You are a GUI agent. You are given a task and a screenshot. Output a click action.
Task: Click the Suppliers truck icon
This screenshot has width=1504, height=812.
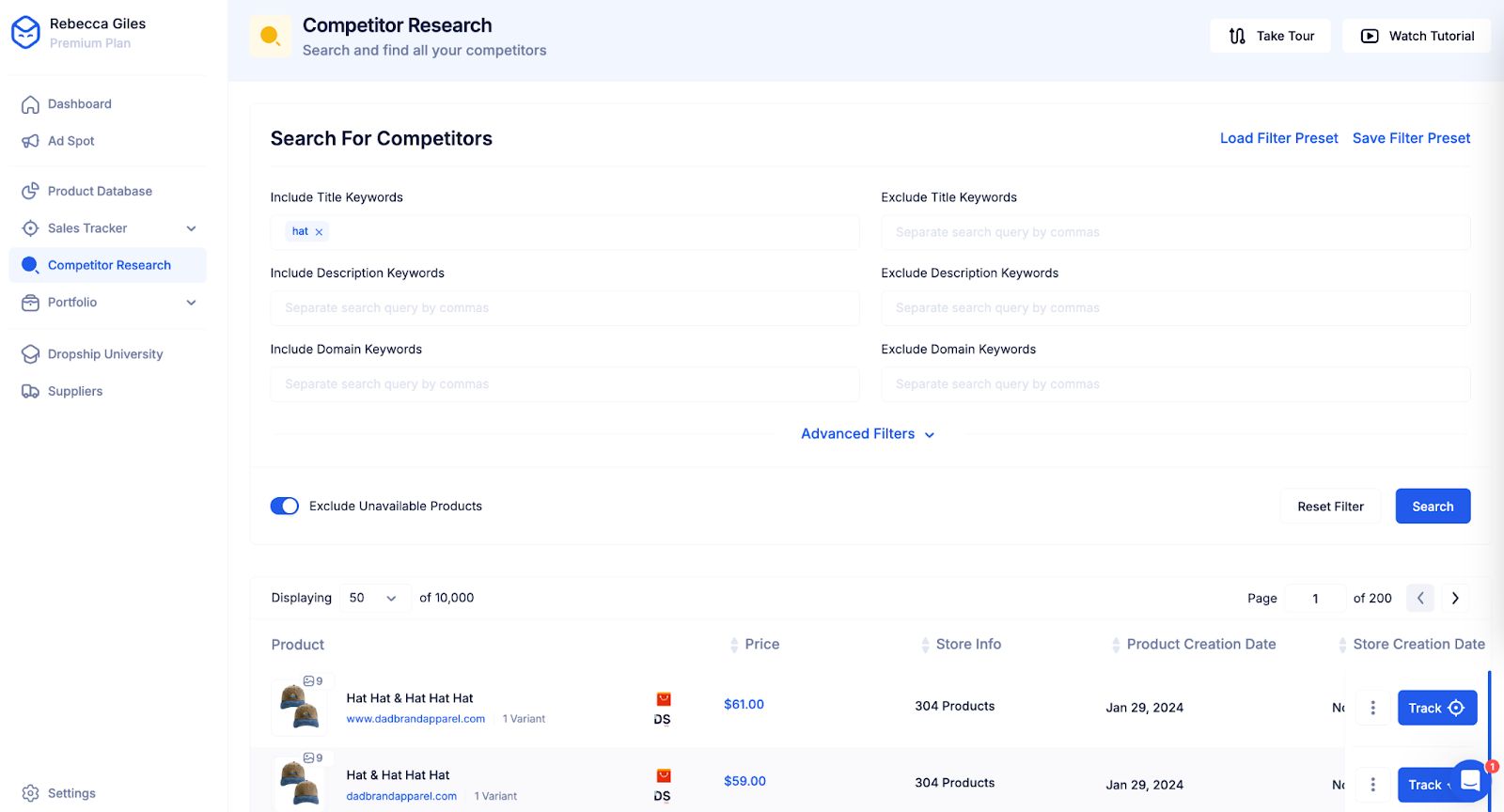(x=30, y=391)
